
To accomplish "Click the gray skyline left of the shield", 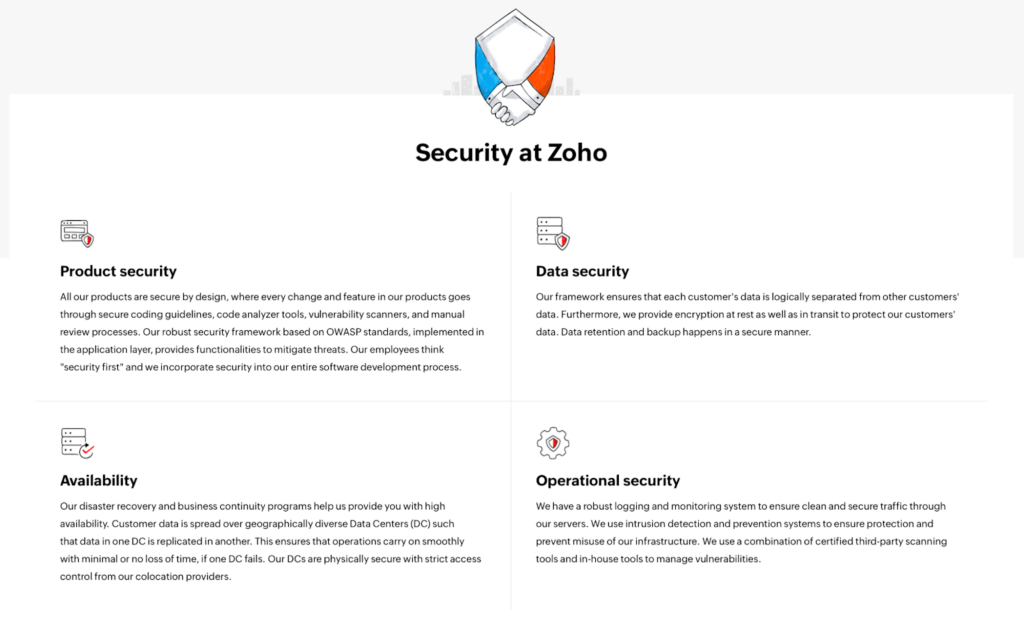I will coord(460,87).
